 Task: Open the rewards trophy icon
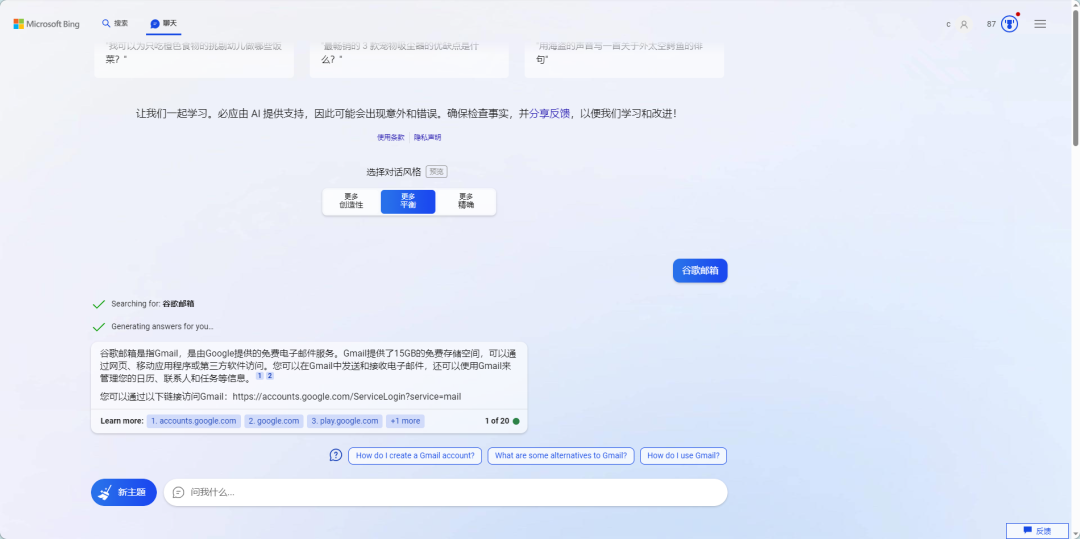1009,24
